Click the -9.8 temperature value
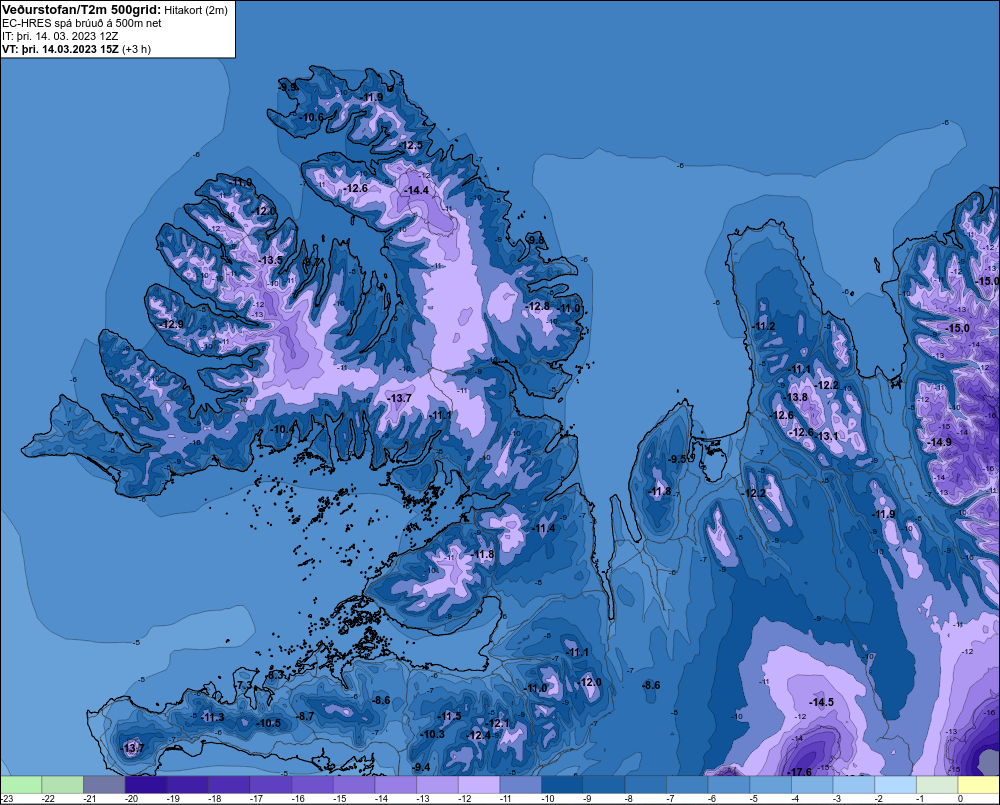1000x805 pixels. 536,240
